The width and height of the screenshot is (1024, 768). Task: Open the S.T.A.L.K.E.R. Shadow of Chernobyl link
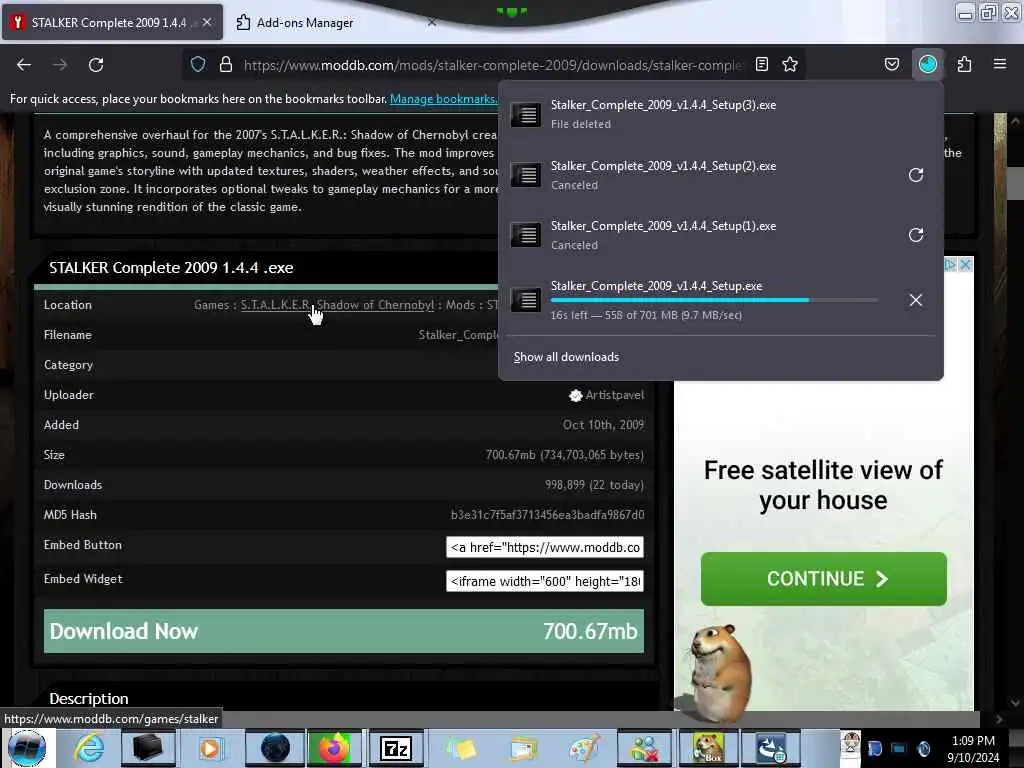coord(337,305)
